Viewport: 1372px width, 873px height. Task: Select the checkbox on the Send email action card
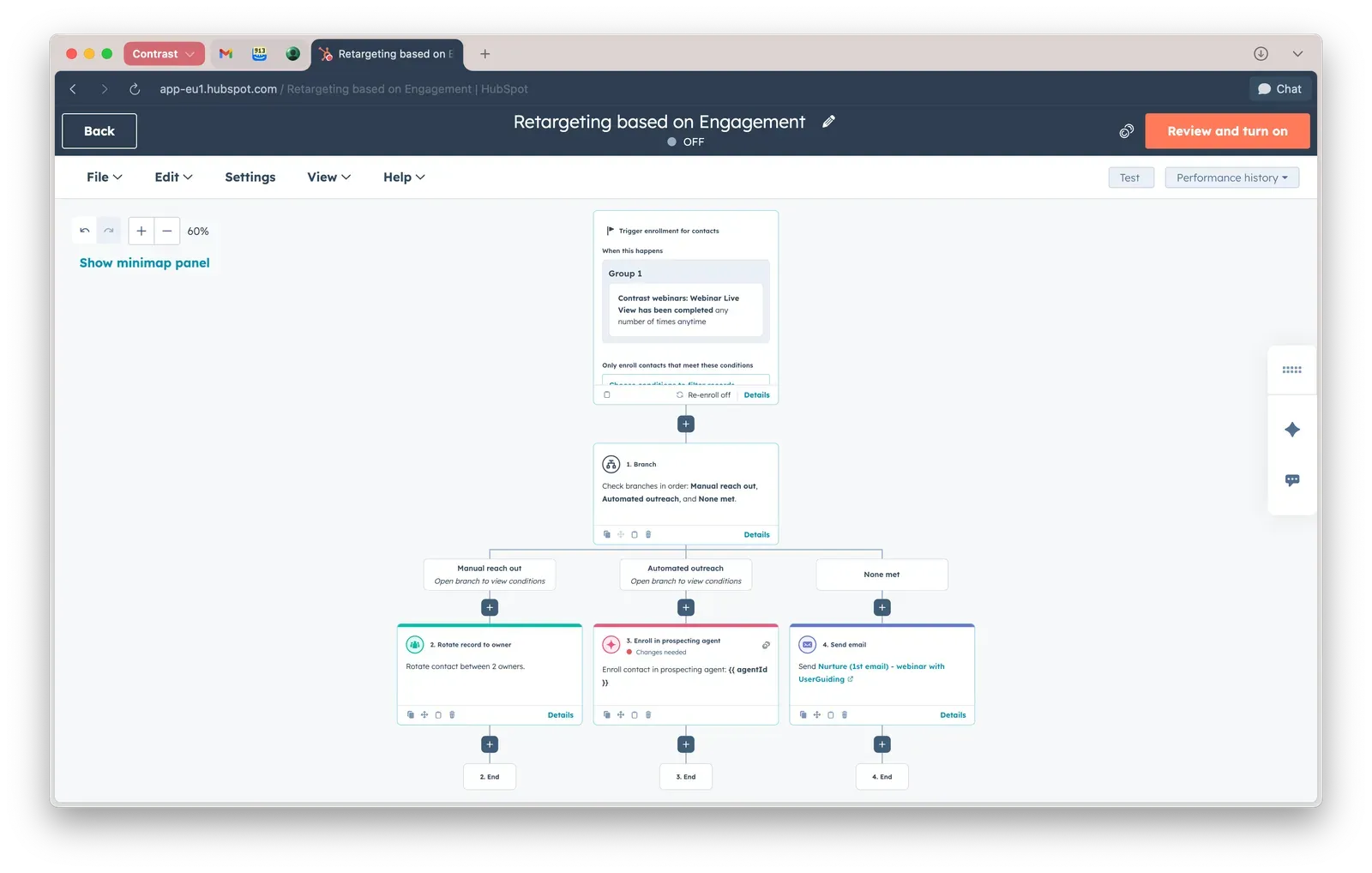tap(831, 714)
